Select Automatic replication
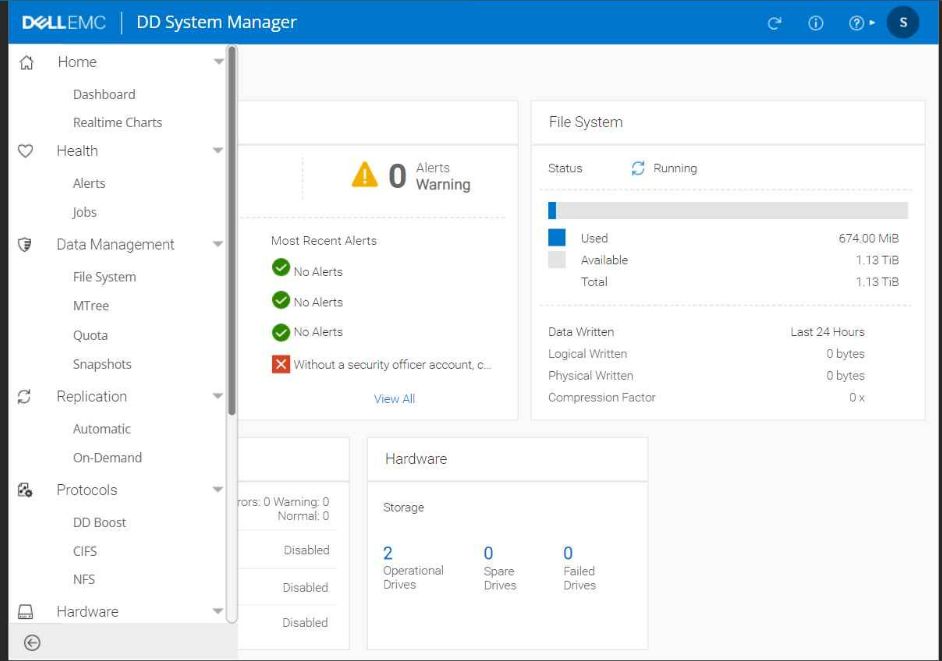The width and height of the screenshot is (942, 661). coord(102,429)
